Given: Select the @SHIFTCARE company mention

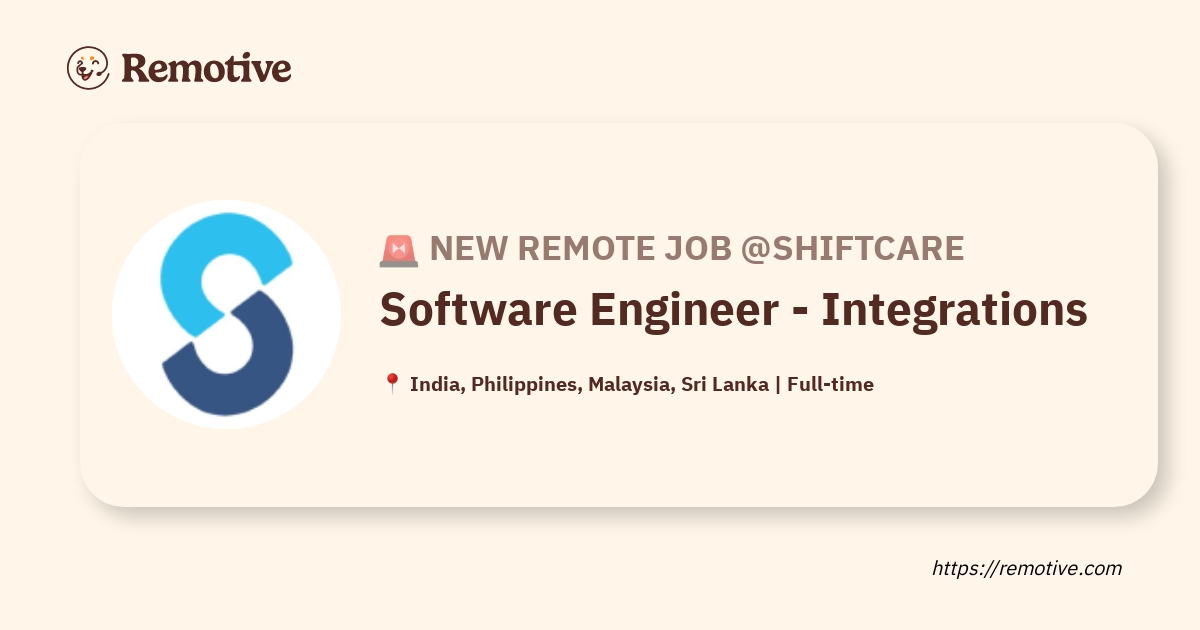Looking at the screenshot, I should click(x=852, y=249).
